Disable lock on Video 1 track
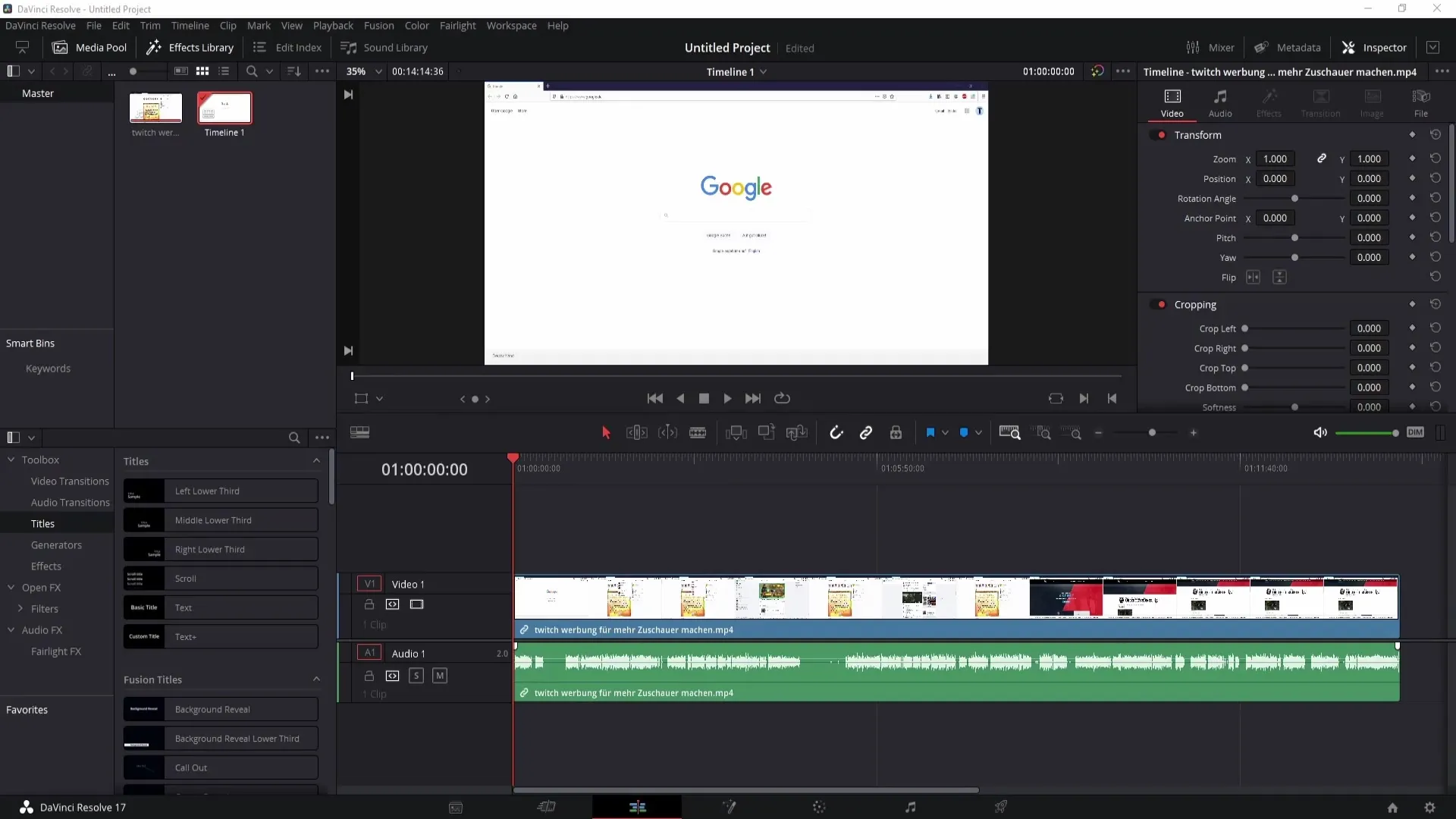The image size is (1456, 819). [x=369, y=604]
